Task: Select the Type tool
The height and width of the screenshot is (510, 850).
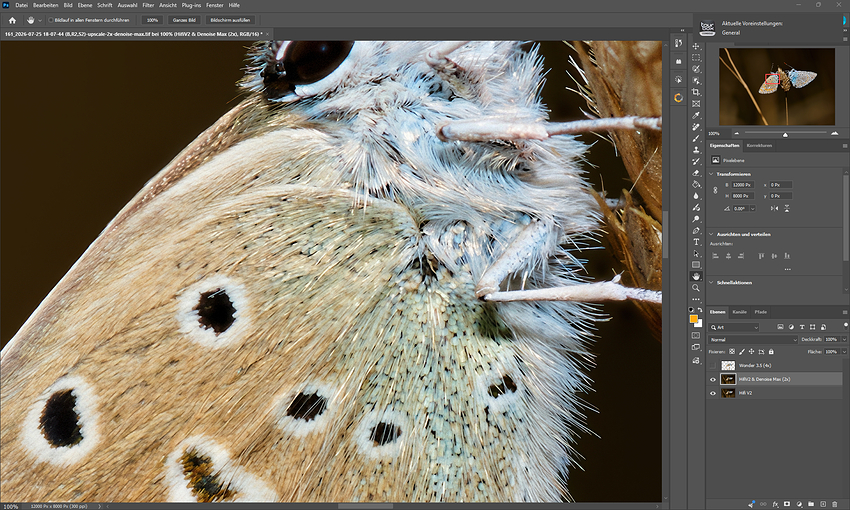Action: pyautogui.click(x=696, y=242)
